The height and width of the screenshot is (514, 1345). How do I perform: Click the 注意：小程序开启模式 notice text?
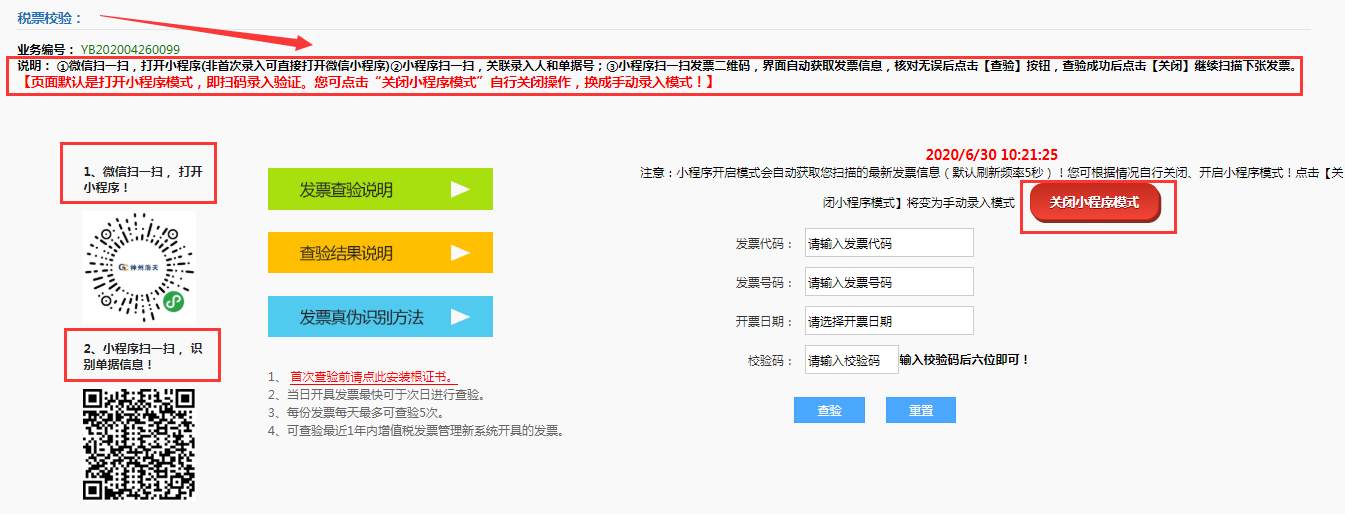click(992, 187)
